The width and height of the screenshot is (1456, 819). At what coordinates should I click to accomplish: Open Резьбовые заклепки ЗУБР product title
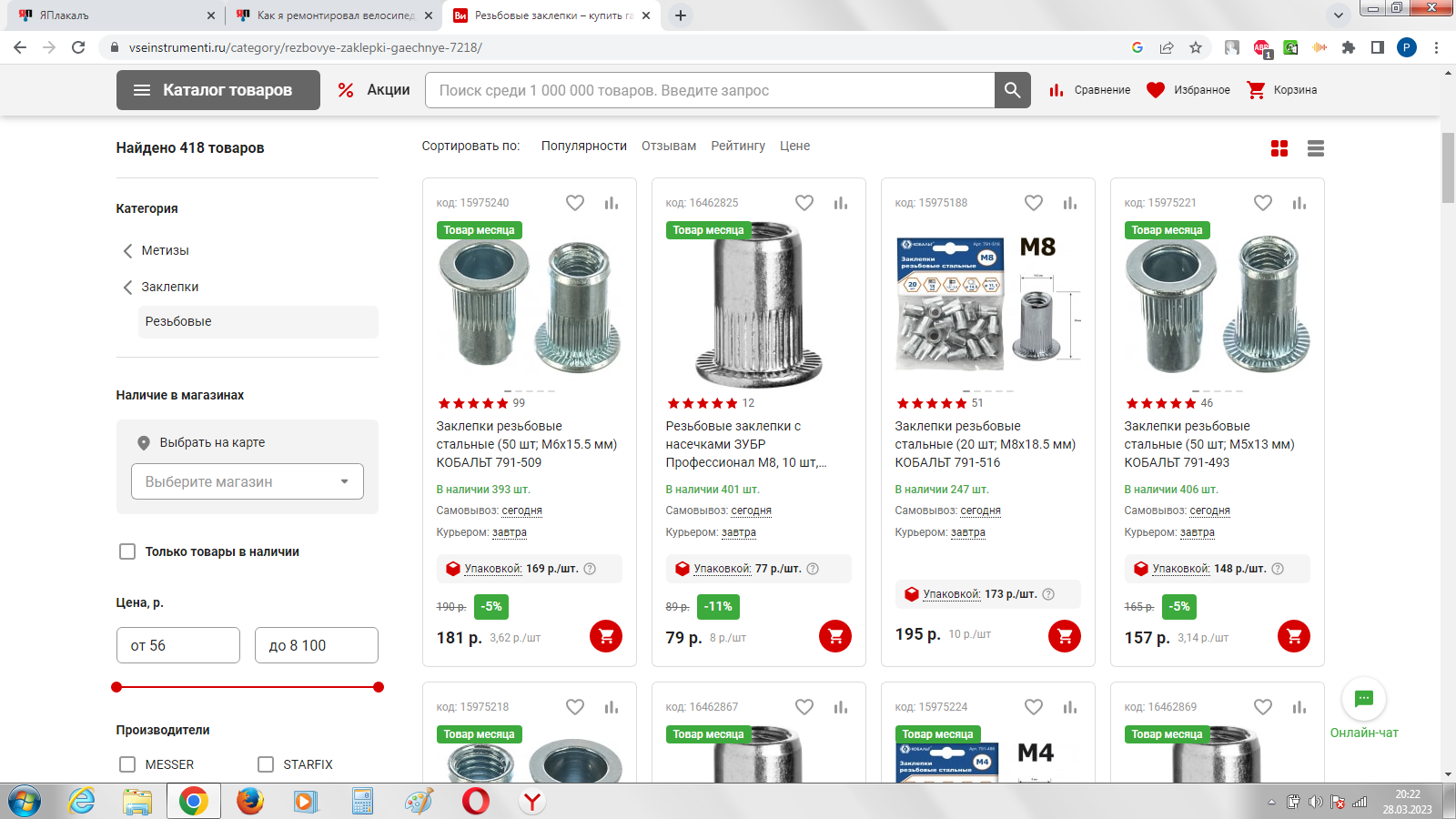click(x=746, y=444)
